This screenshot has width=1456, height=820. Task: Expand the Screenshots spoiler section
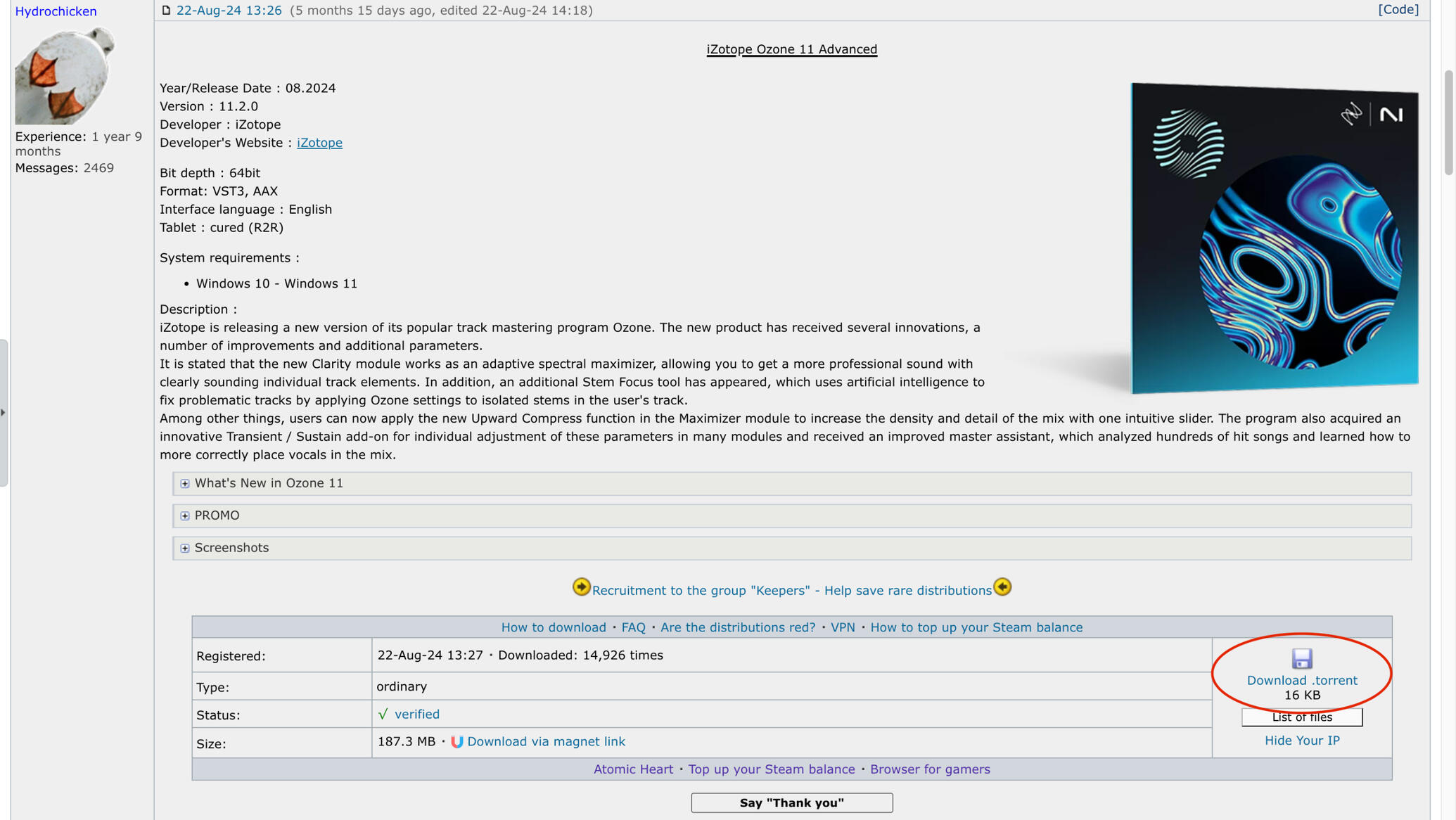pos(231,548)
